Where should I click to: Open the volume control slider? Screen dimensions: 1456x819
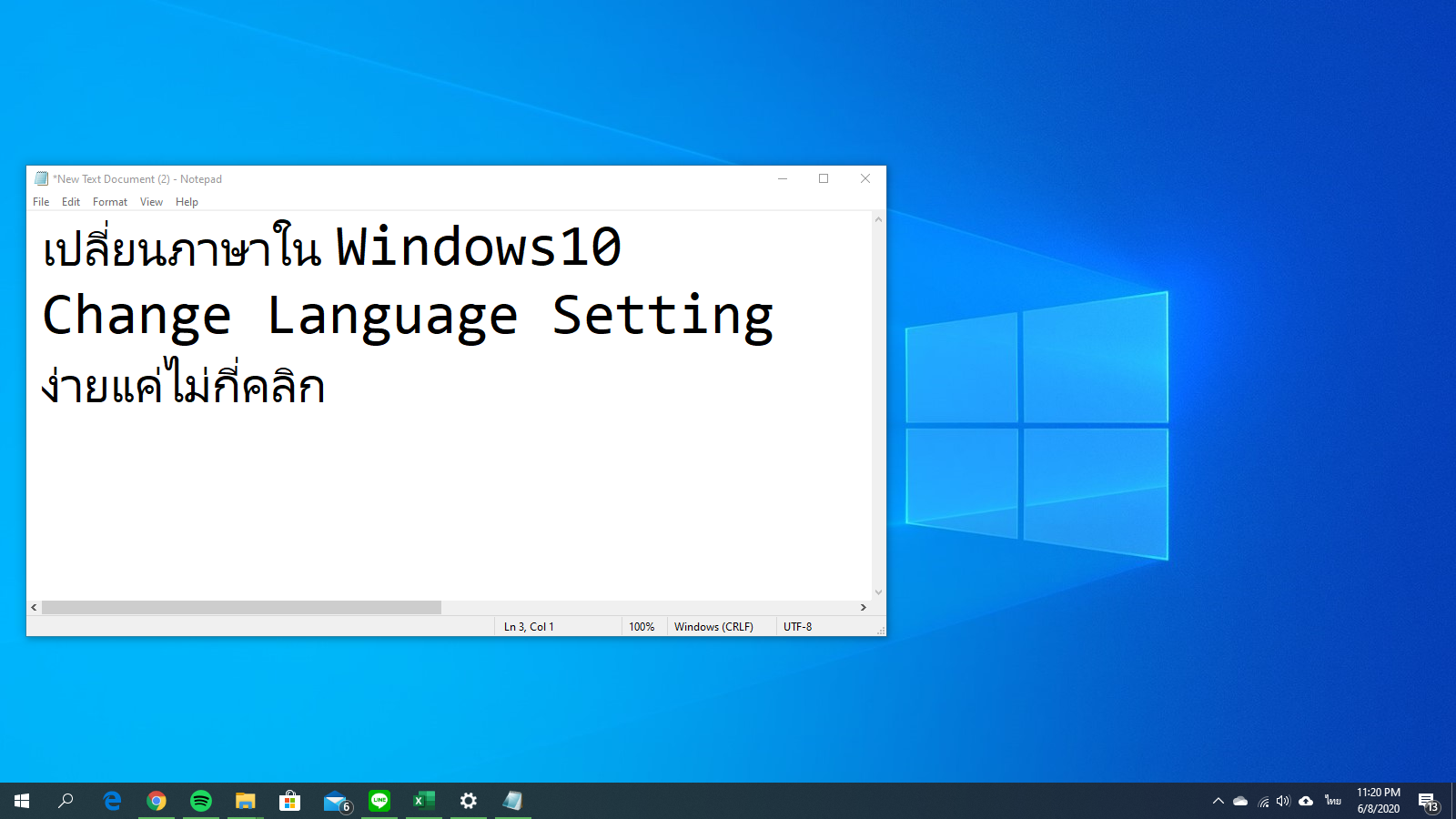[1283, 801]
